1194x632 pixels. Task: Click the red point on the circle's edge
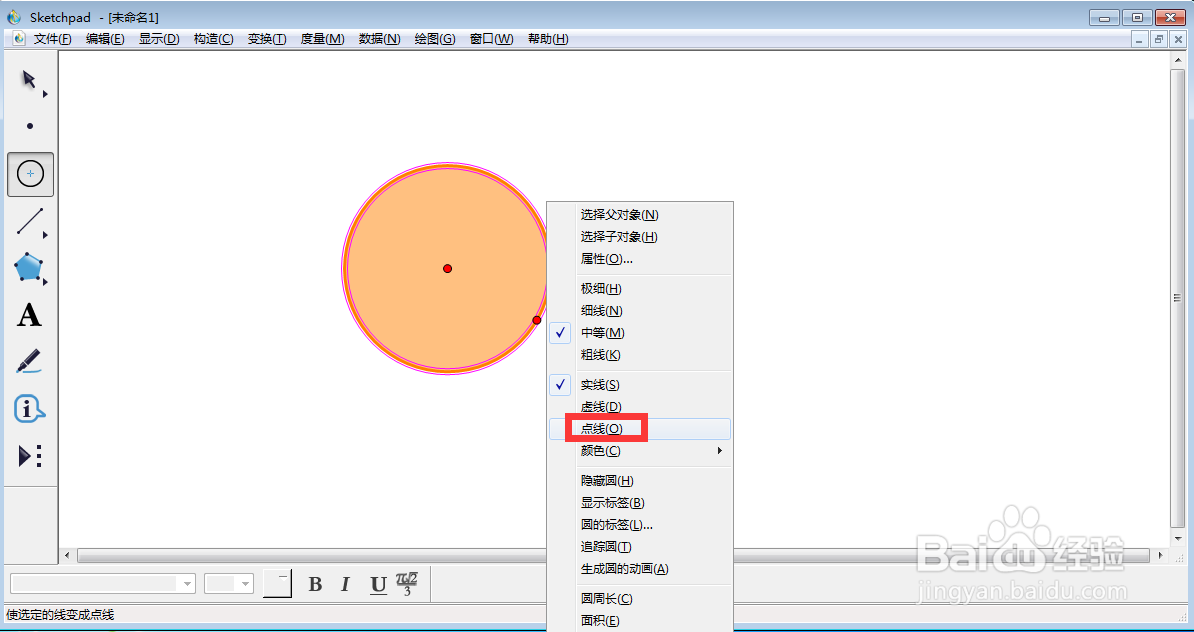tap(537, 320)
